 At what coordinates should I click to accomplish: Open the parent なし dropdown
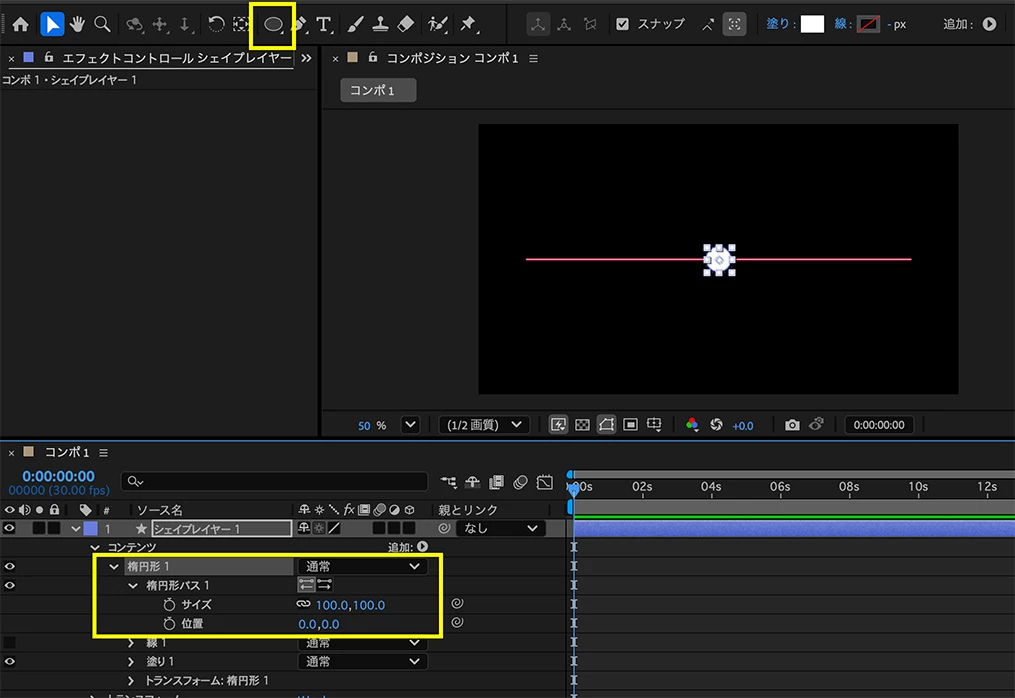pos(501,528)
